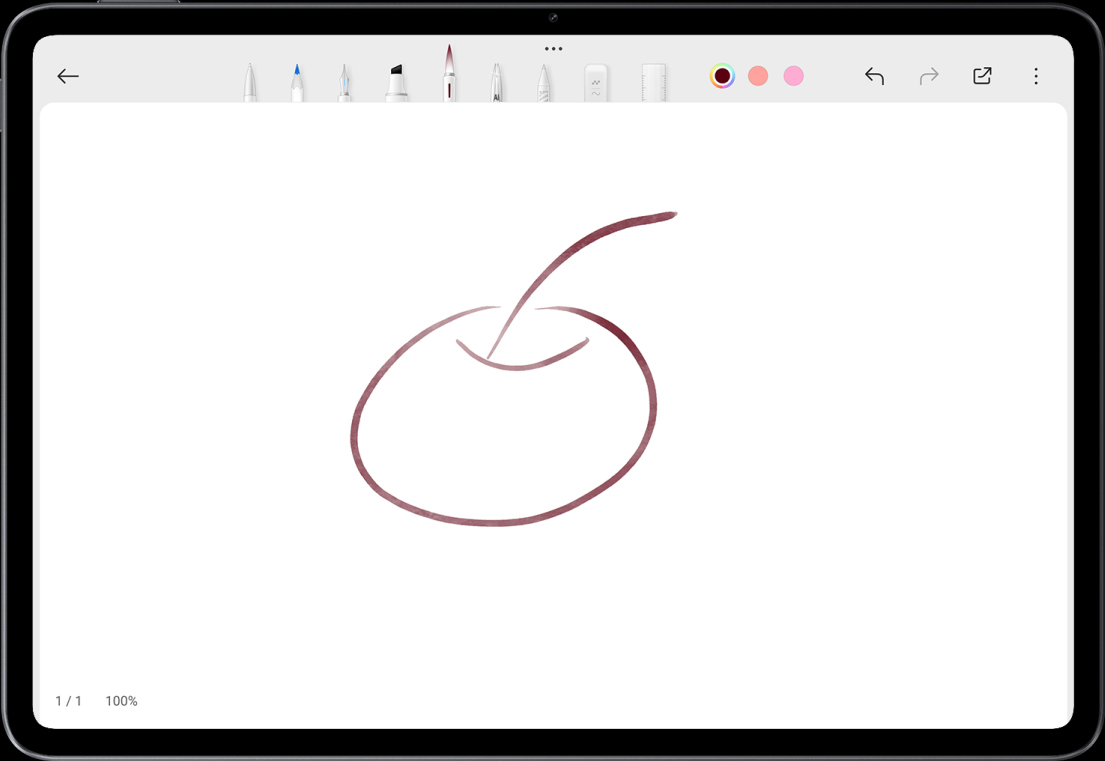
Task: Tap the 100% zoom level indicator
Action: pos(121,701)
